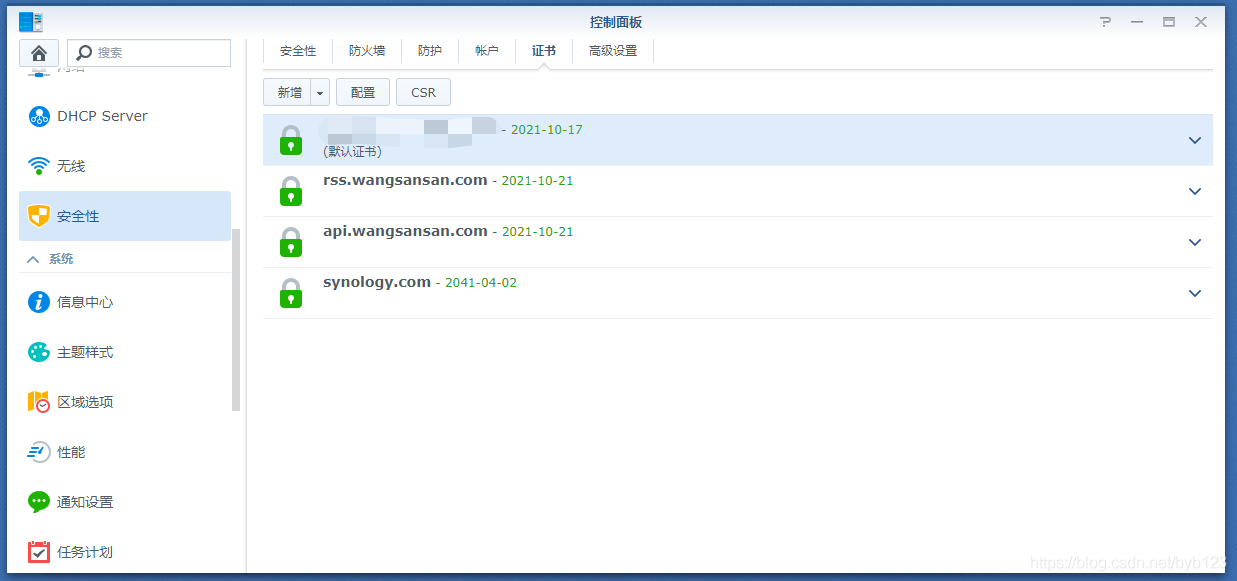
Task: Open 通知设置 notification settings
Action: tap(84, 501)
